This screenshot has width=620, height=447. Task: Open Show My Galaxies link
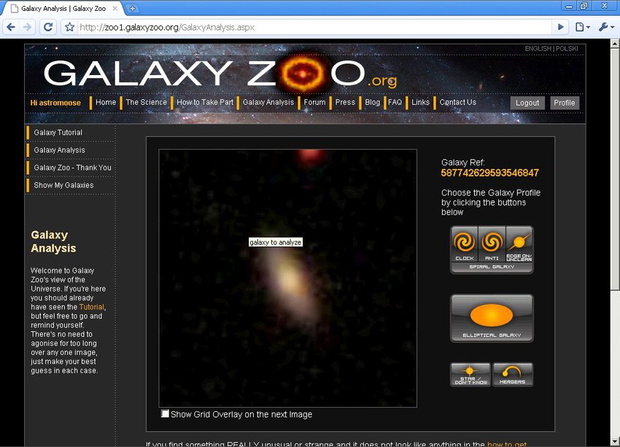(x=64, y=185)
